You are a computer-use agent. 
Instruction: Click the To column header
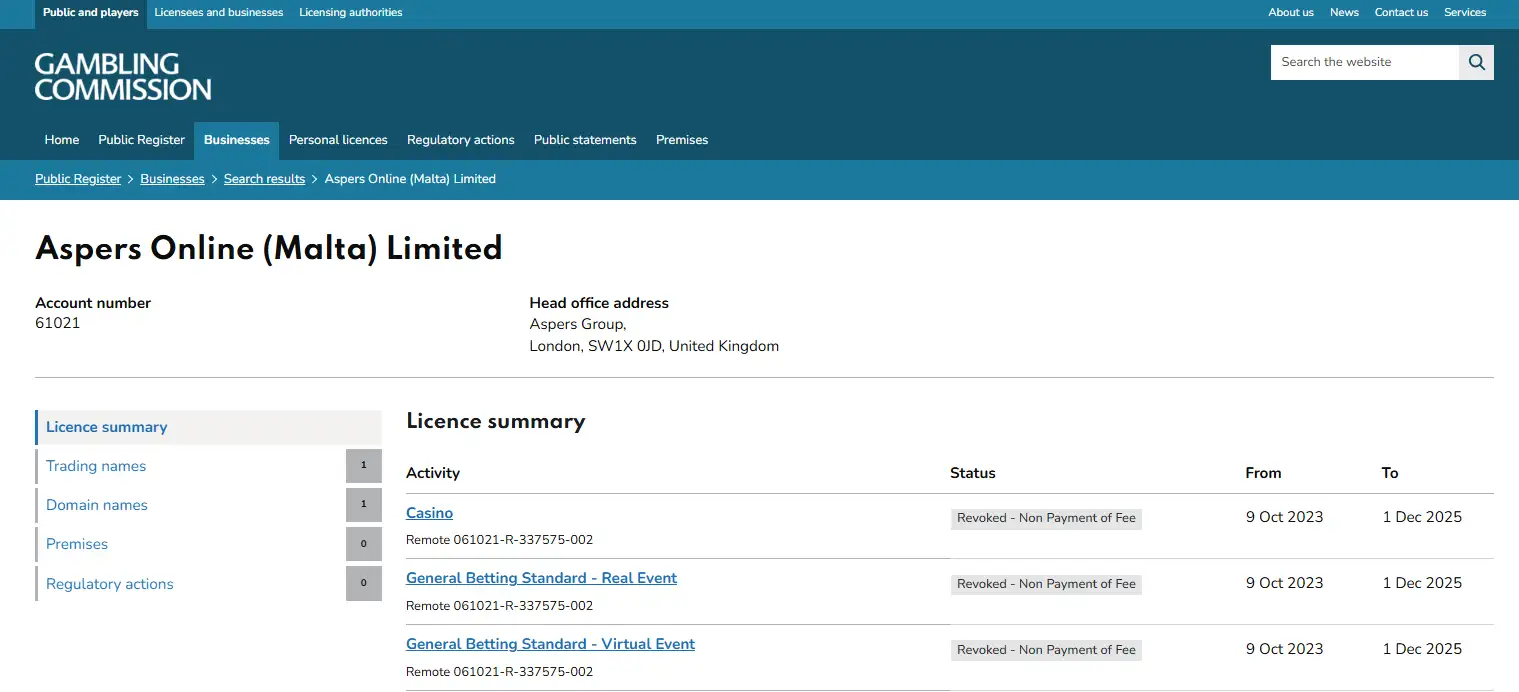1390,473
